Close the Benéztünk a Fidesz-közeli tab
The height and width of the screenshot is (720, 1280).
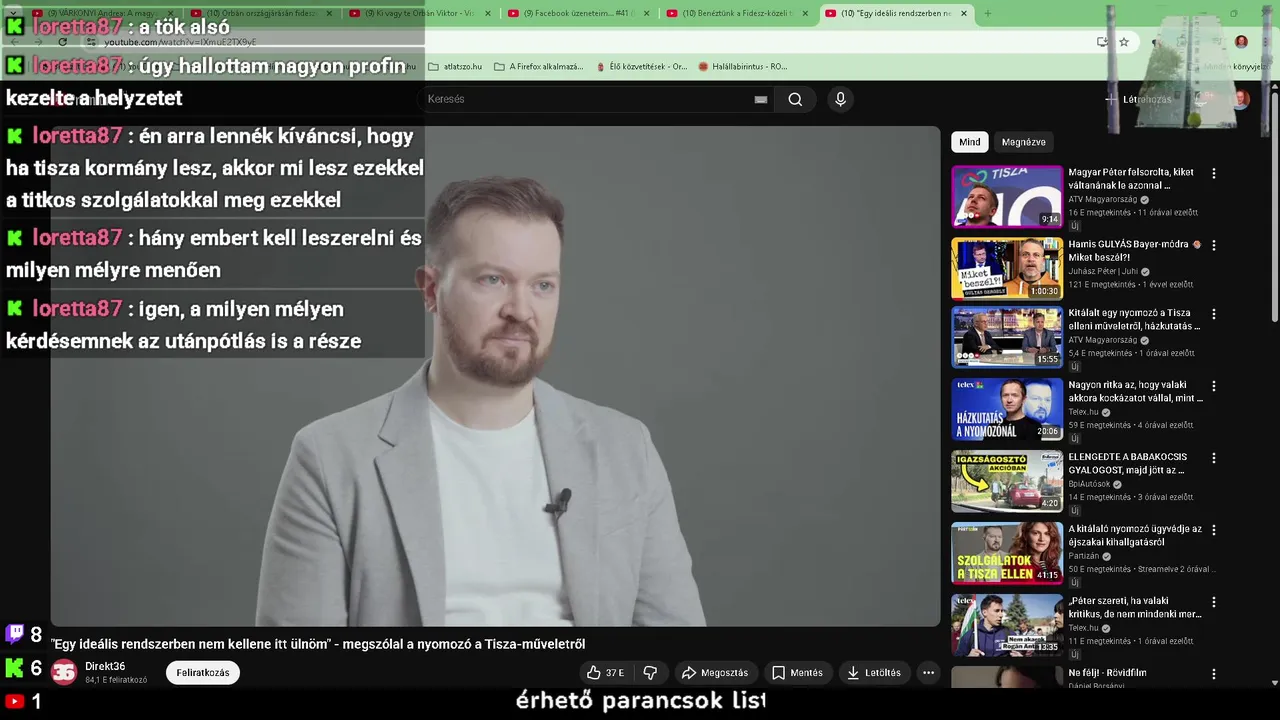(805, 13)
